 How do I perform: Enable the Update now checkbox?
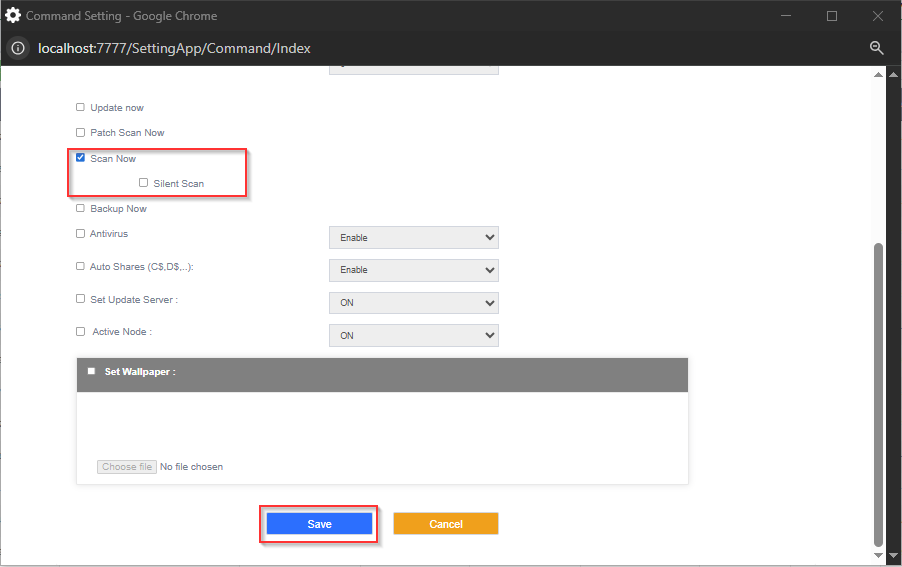(81, 107)
